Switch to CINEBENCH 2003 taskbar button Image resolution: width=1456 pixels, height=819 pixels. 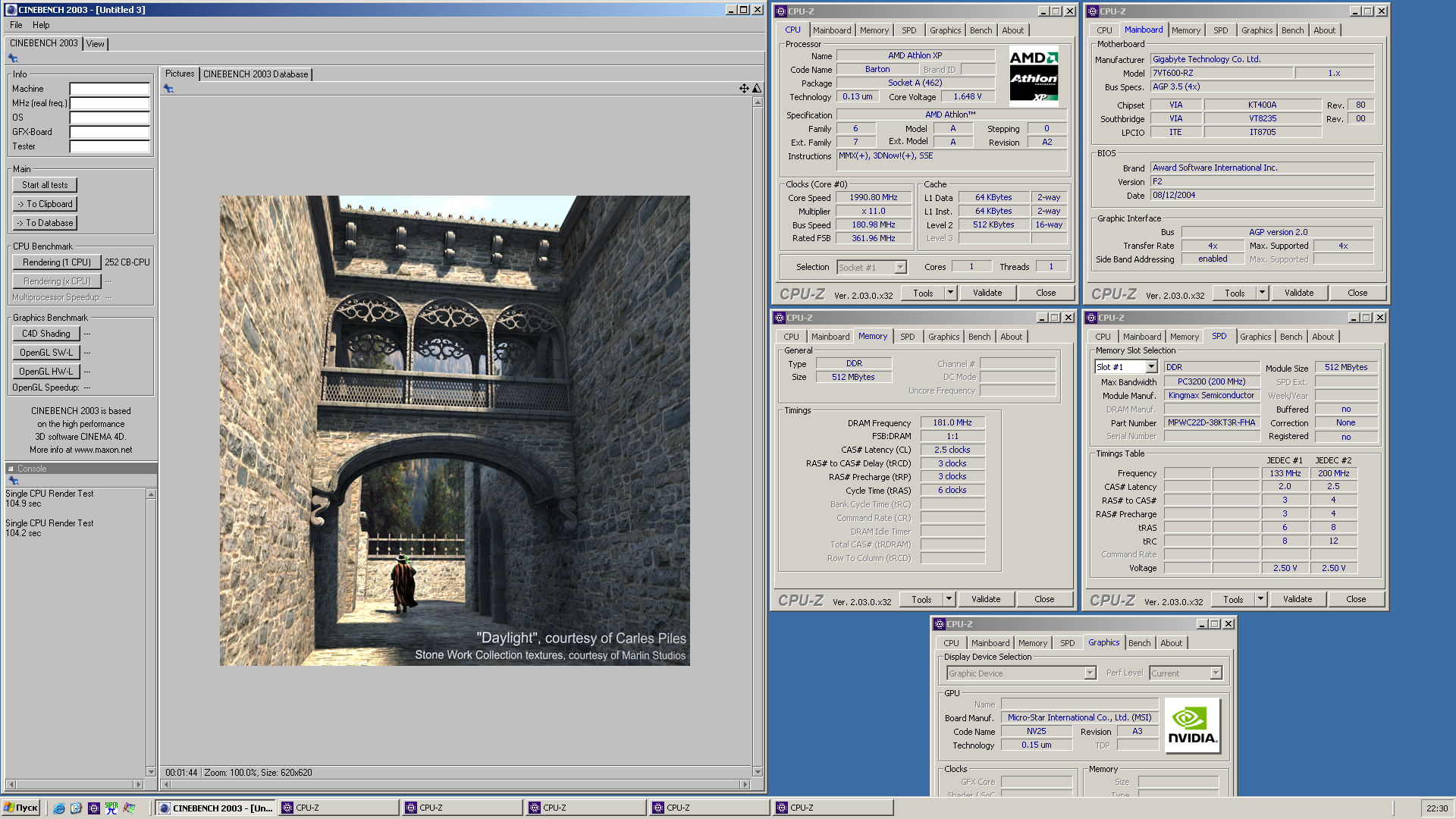click(215, 808)
